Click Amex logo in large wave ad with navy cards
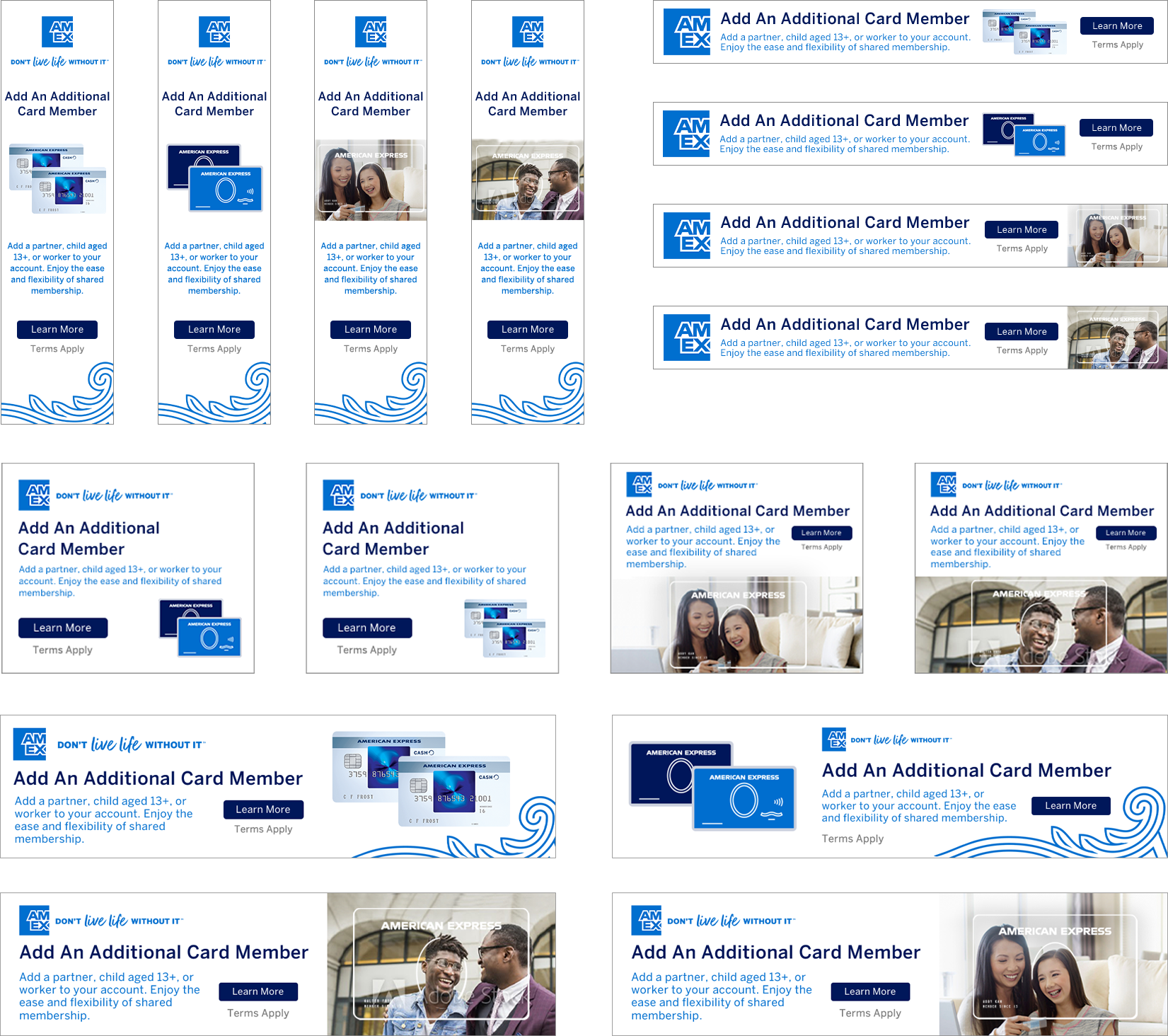Viewport: 1168px width, 1036px height. 834,739
